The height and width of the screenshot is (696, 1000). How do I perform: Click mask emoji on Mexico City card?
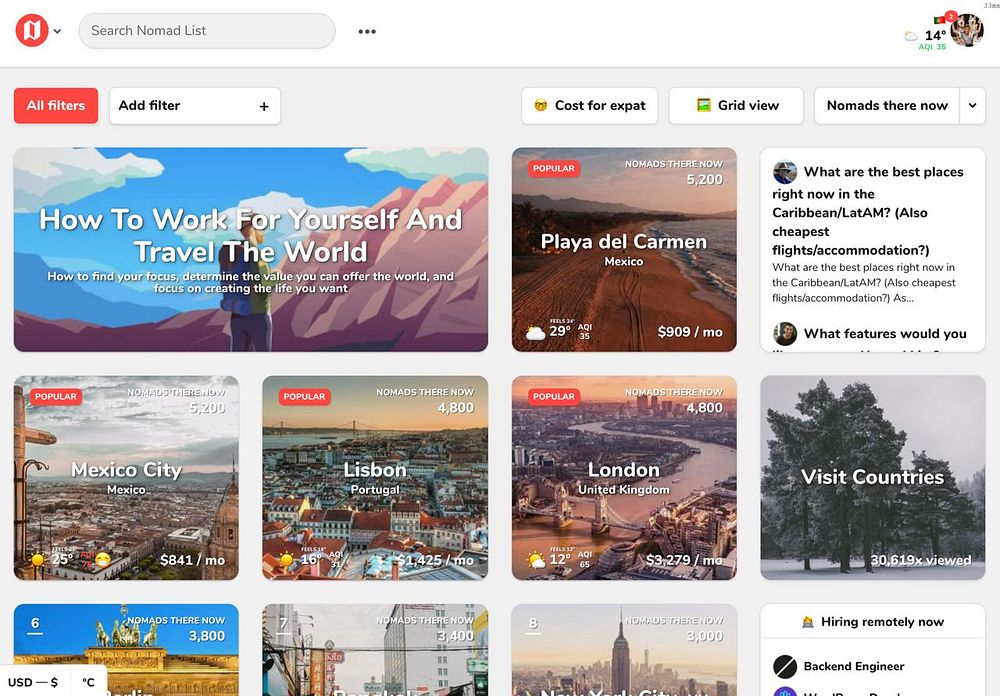102,561
